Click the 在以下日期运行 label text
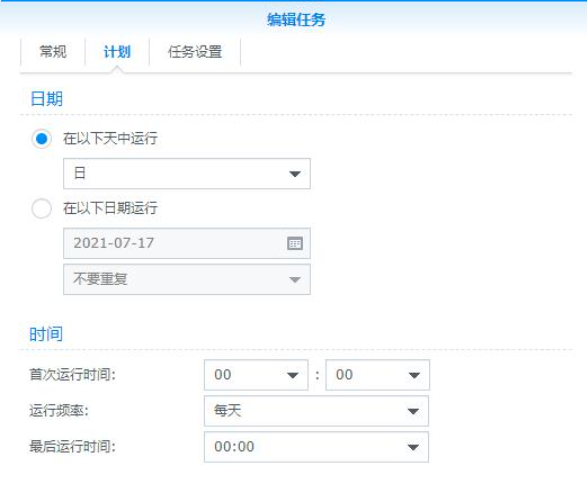The height and width of the screenshot is (486, 587). [110, 208]
